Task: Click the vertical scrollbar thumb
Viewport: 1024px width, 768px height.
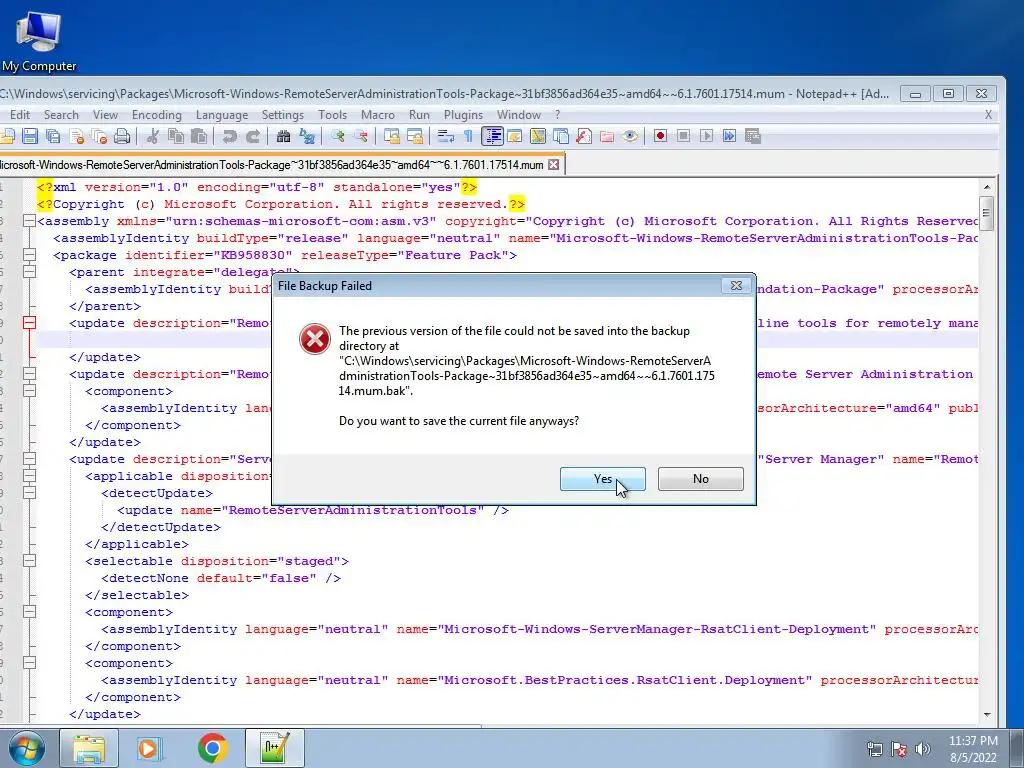Action: (987, 214)
